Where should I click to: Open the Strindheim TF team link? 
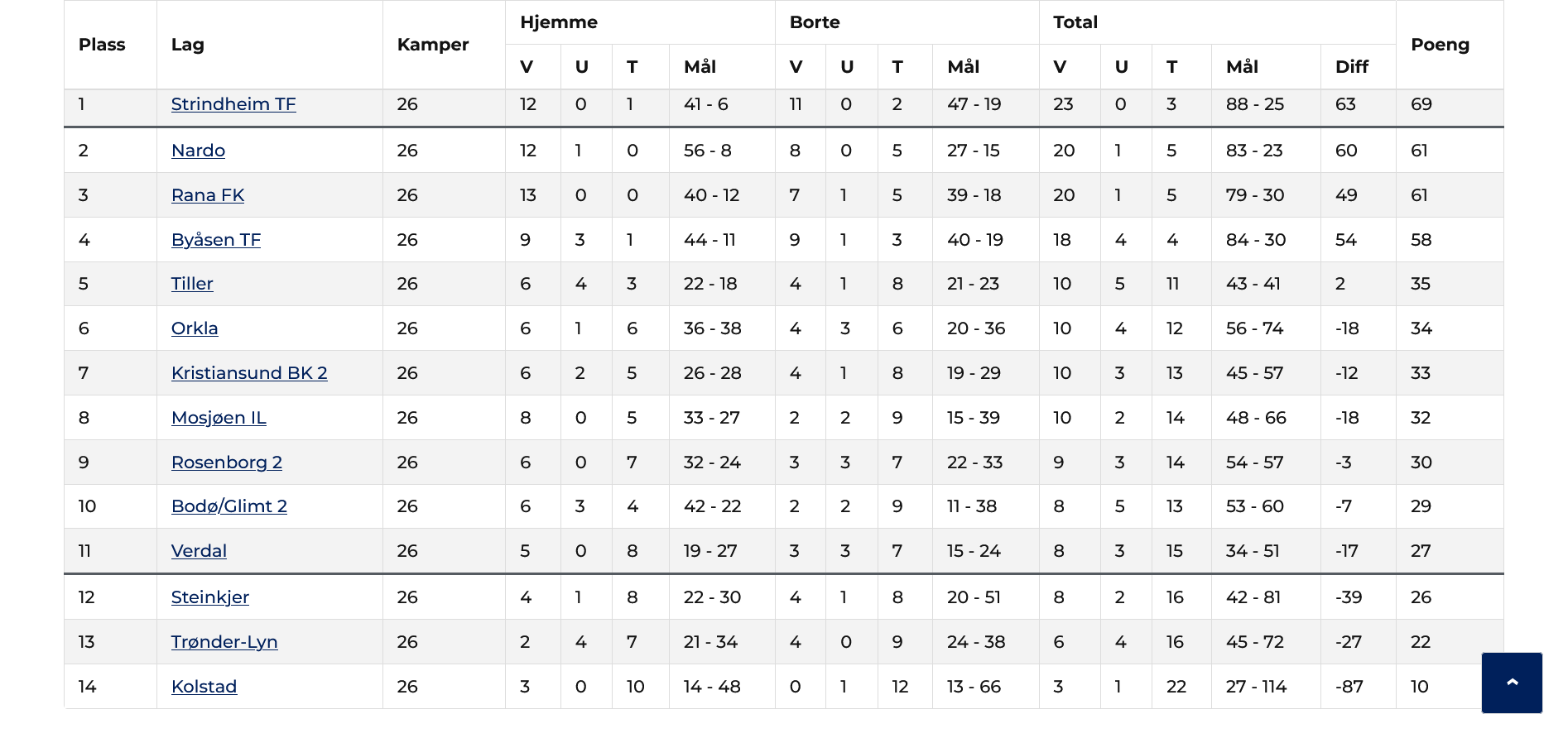coord(233,104)
